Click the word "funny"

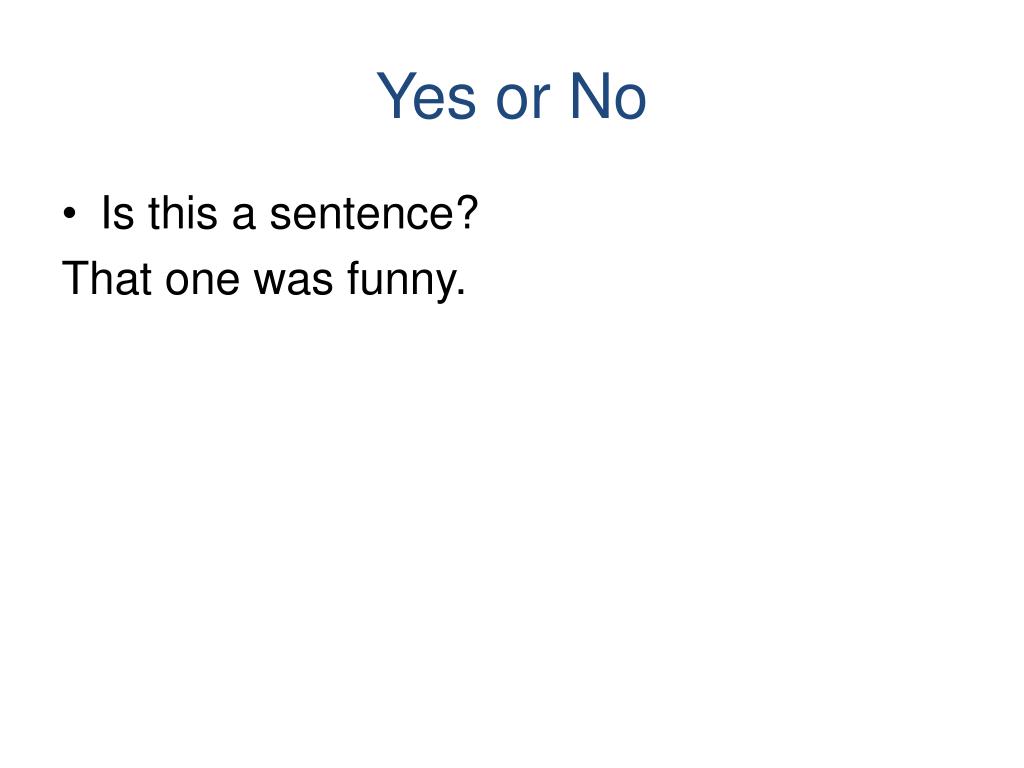[x=400, y=280]
